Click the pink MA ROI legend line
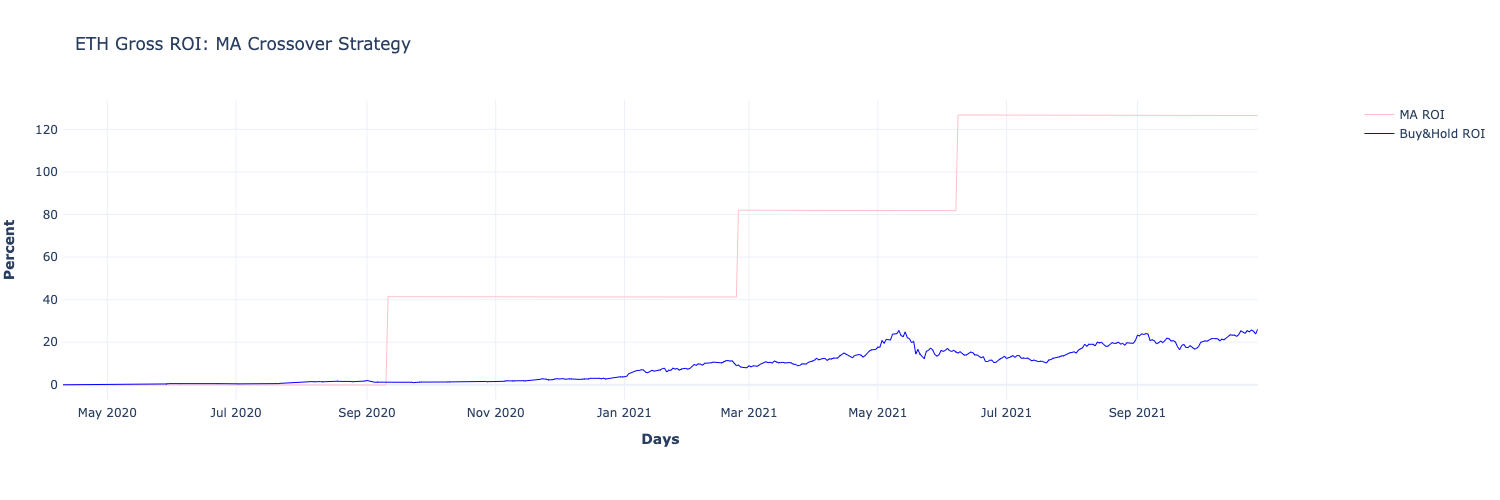1500x500 pixels. 1379,115
